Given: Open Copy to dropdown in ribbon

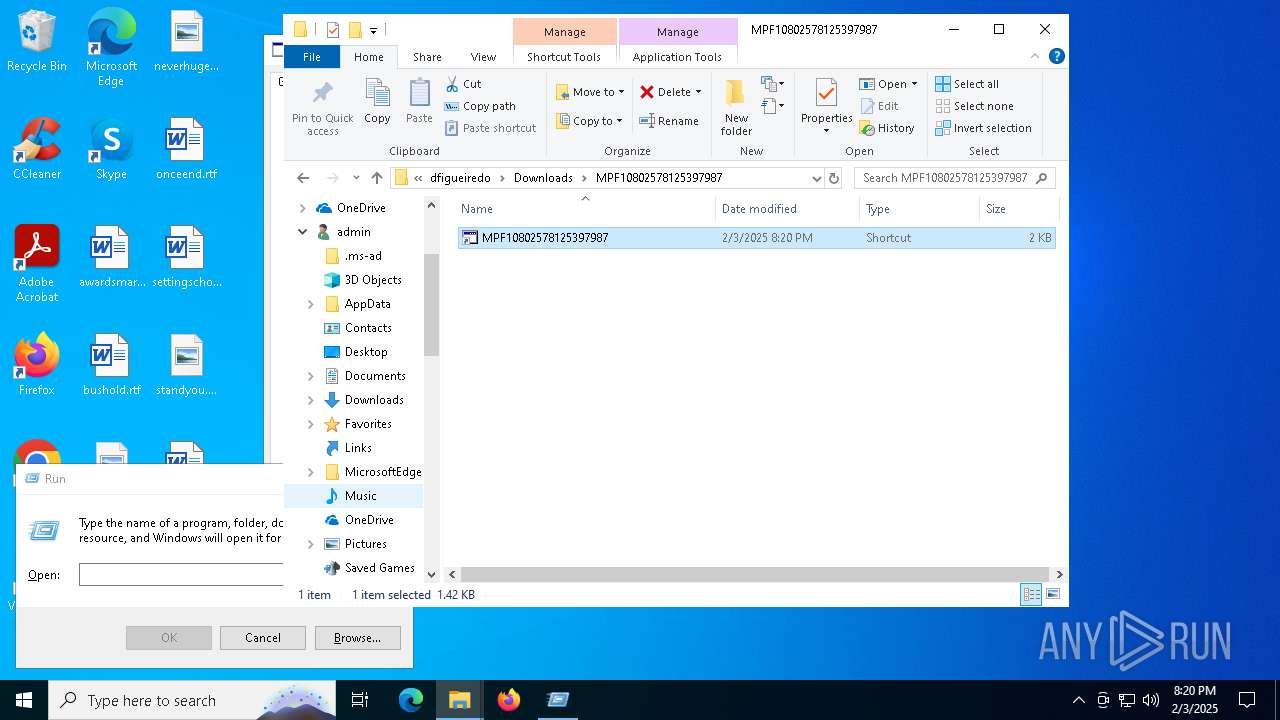Looking at the screenshot, I should 590,121.
